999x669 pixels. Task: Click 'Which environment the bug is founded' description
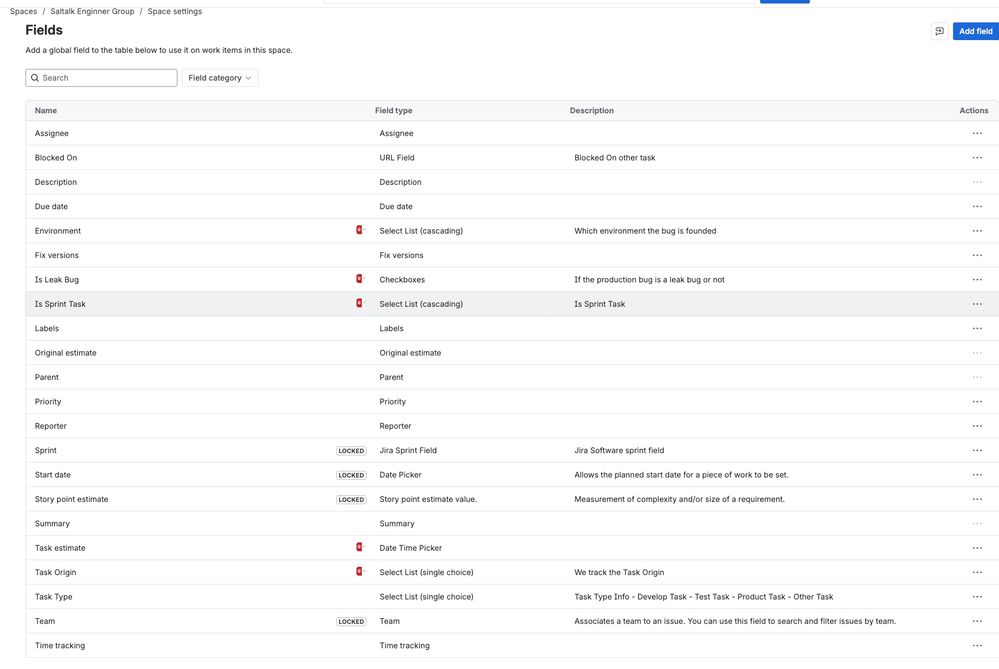point(645,231)
